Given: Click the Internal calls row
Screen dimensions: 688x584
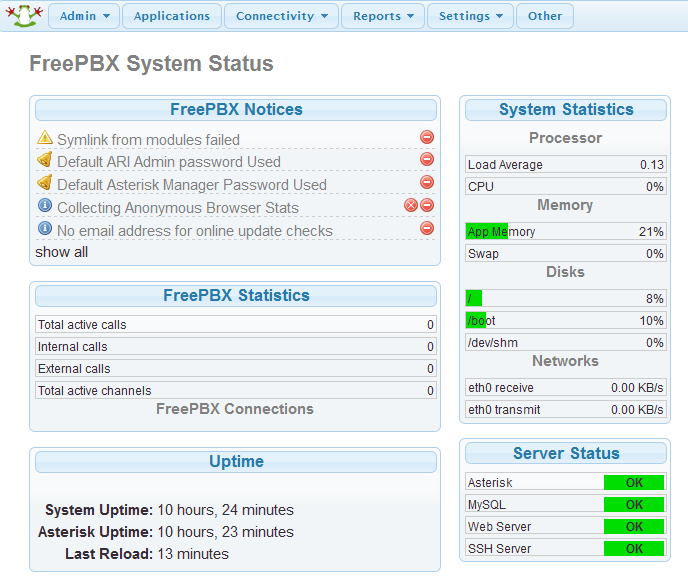Looking at the screenshot, I should [x=236, y=346].
